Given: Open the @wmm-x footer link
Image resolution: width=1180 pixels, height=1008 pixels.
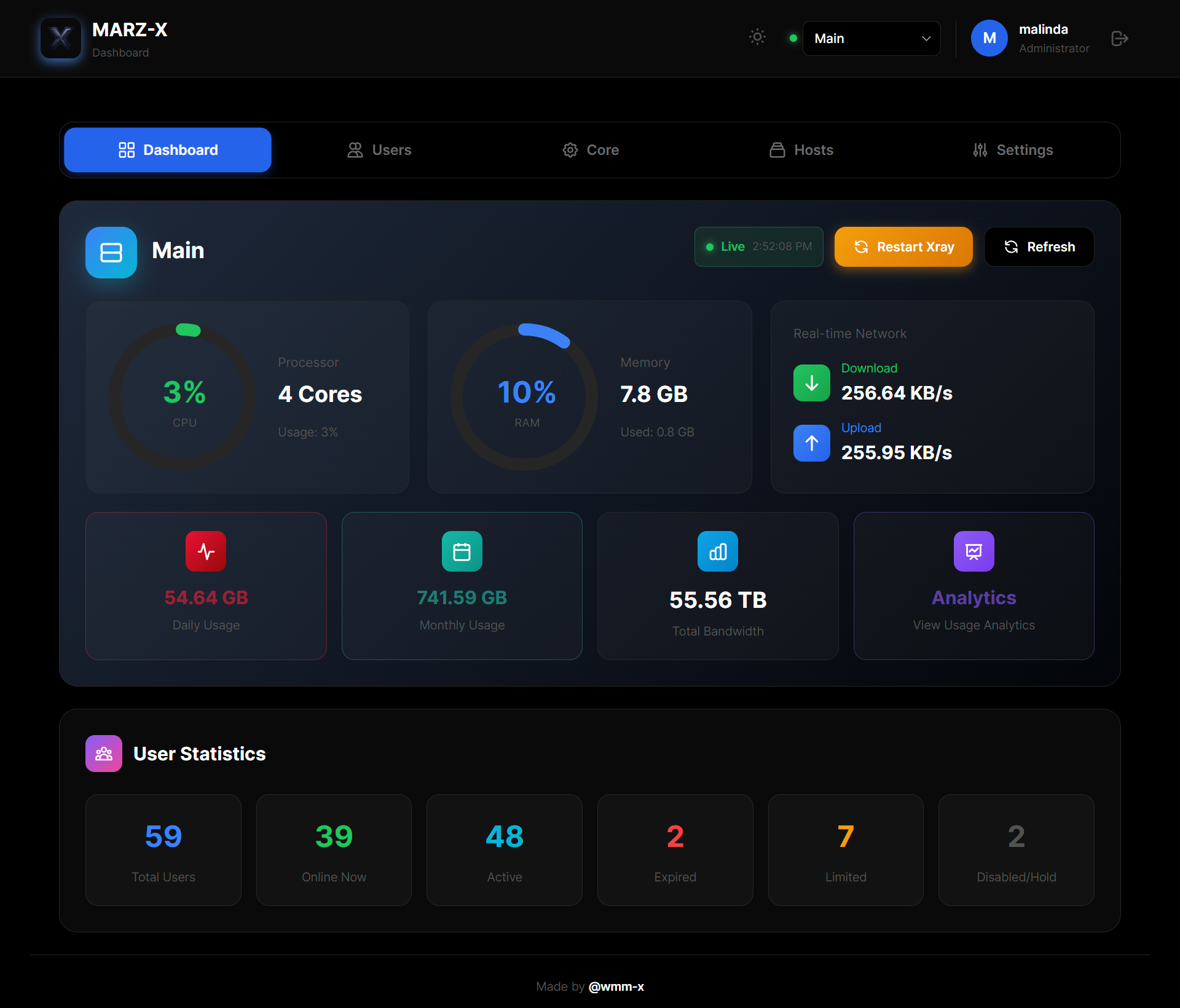Looking at the screenshot, I should tap(616, 986).
